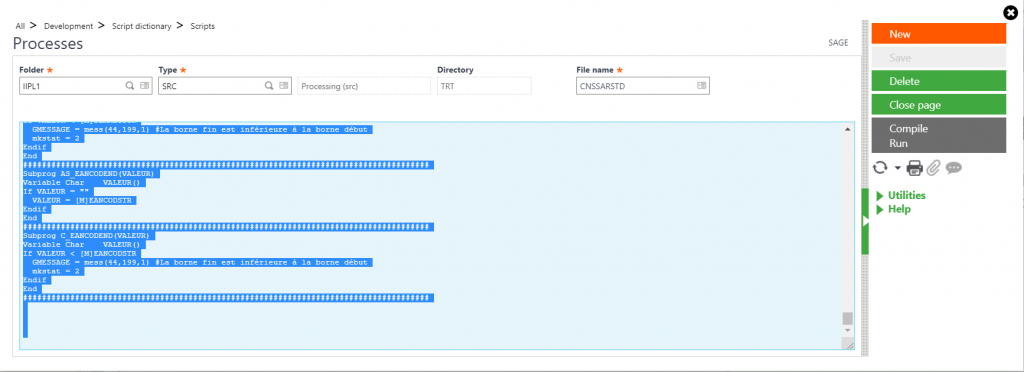Collapse the right panel with white arrow tab
1024x372 pixels.
click(865, 221)
